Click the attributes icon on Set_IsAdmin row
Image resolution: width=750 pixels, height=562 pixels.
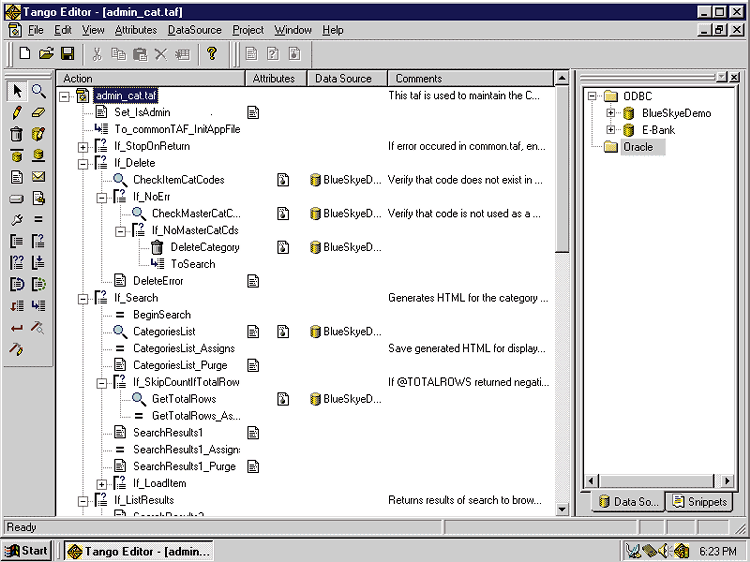253,112
